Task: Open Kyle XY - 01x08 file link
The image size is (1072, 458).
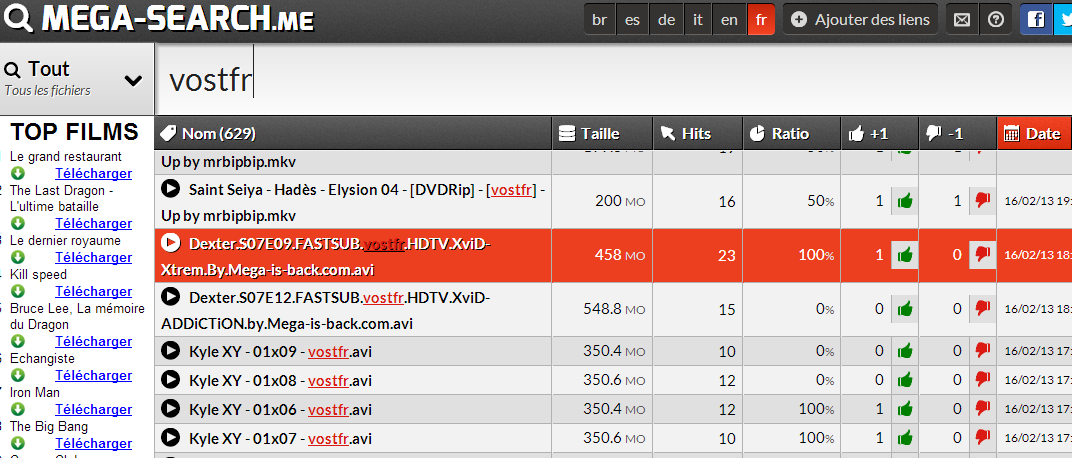Action: coord(280,381)
